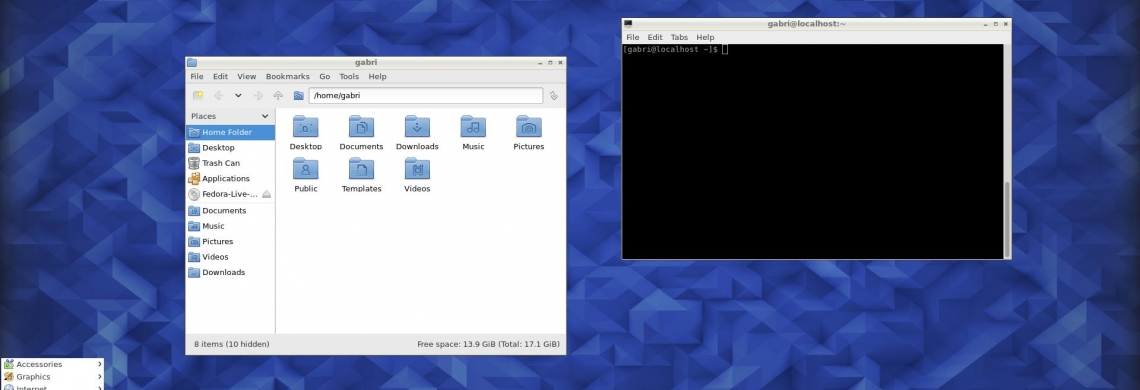Open the Templates folder icon
This screenshot has height=390, width=1140.
(x=361, y=169)
